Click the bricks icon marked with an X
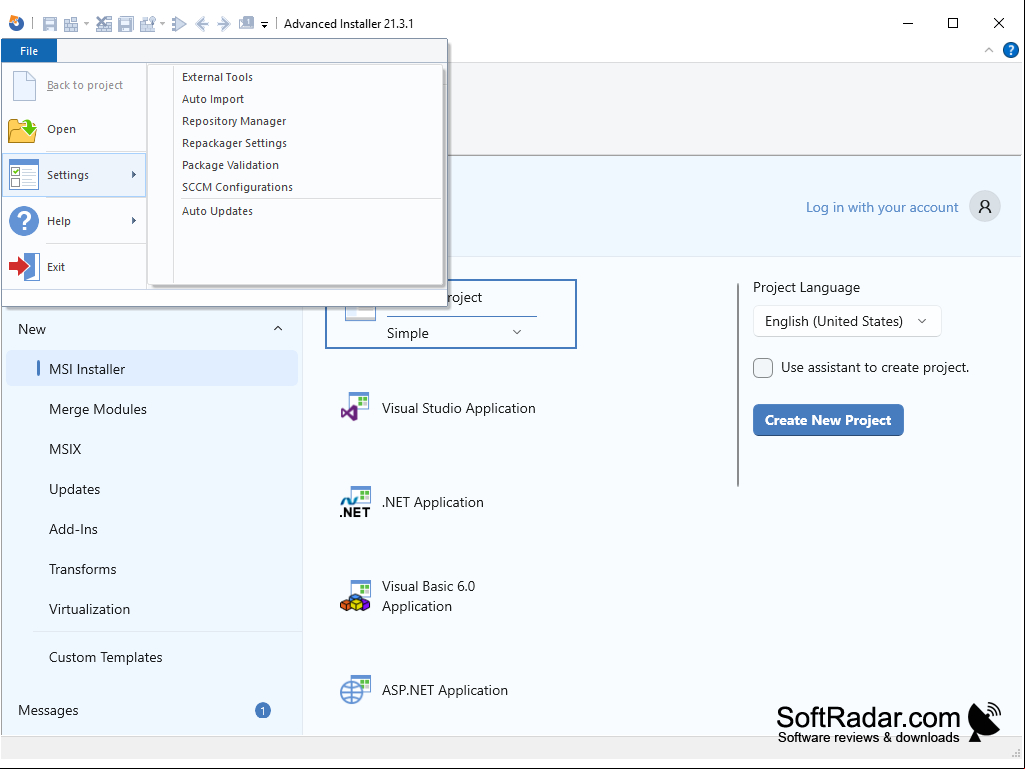Image resolution: width=1025 pixels, height=769 pixels. click(104, 24)
